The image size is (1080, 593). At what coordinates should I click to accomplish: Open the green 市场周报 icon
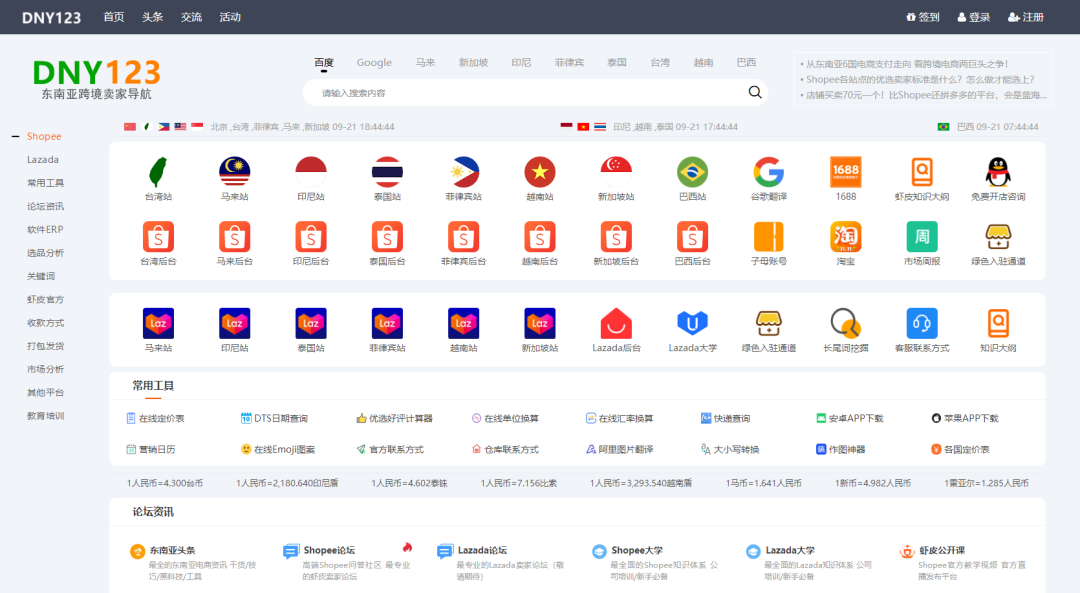point(922,237)
